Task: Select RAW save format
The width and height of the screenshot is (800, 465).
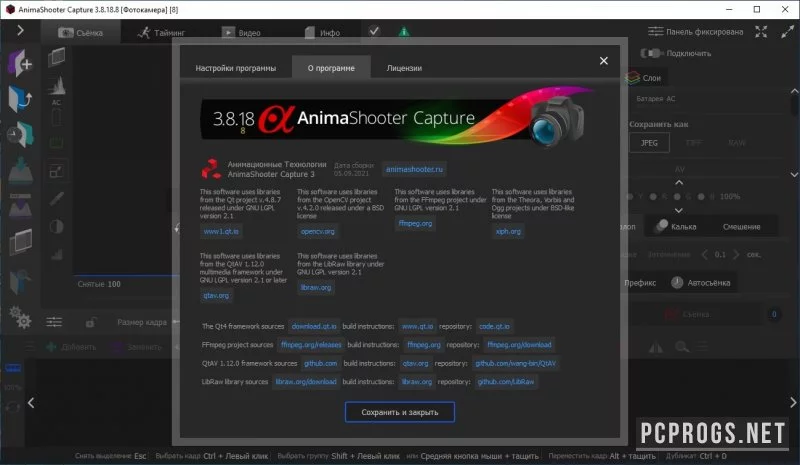Action: coord(737,143)
